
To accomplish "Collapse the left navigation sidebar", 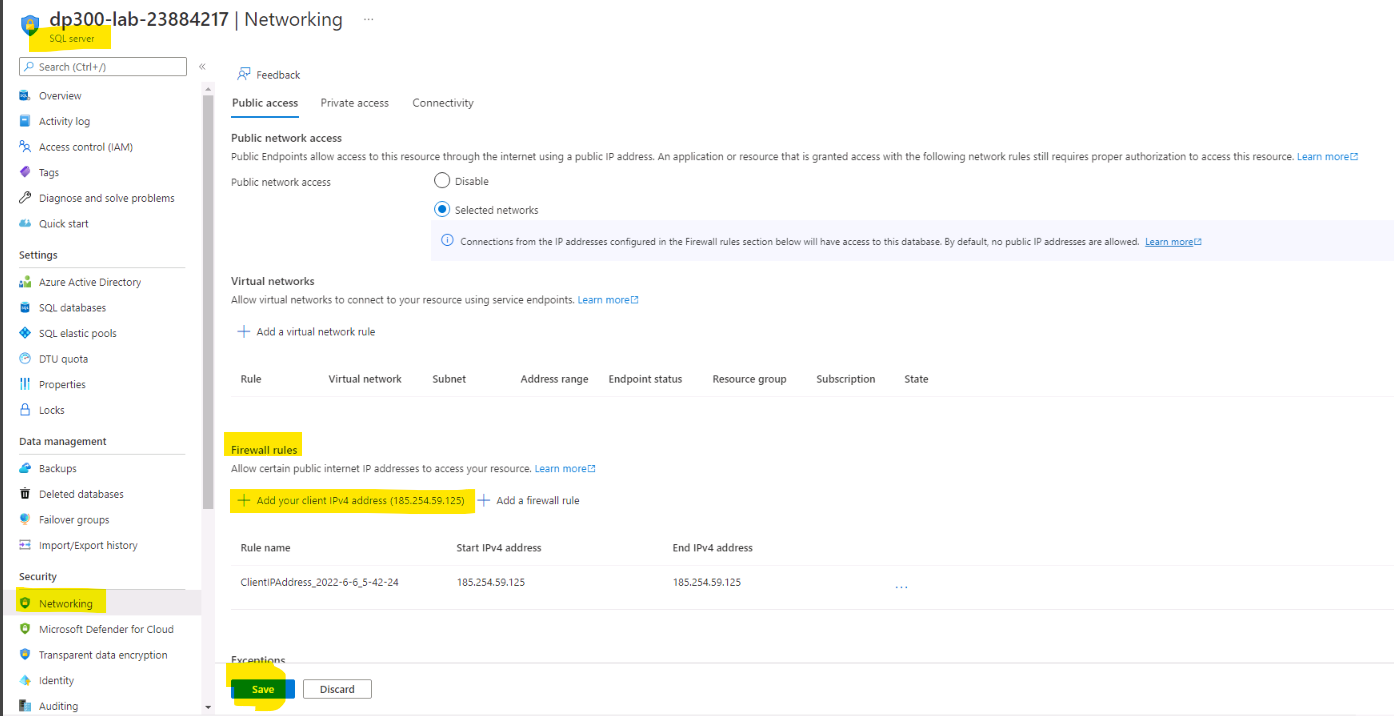I will point(201,66).
